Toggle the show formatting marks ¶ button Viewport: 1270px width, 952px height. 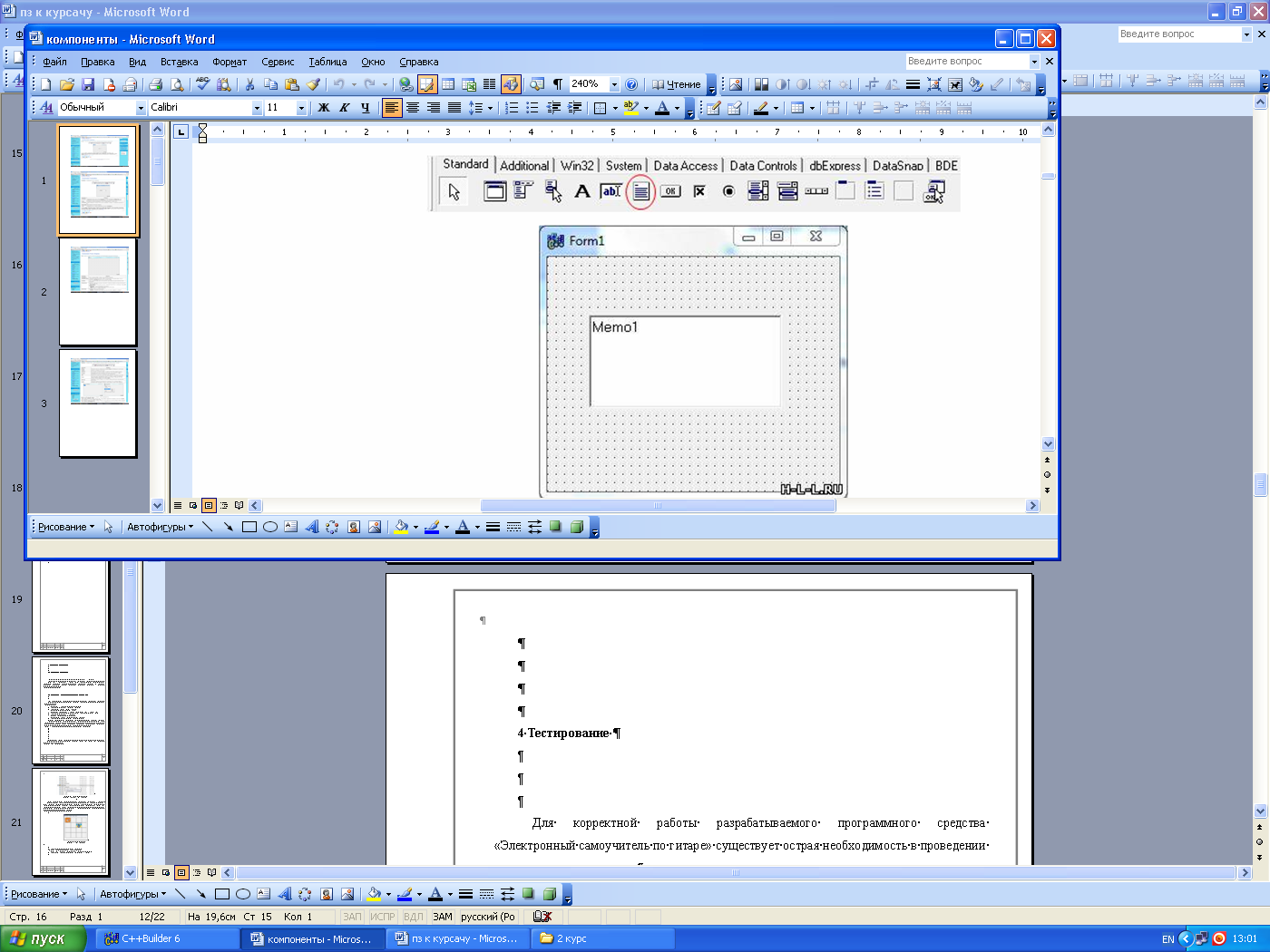coord(558,84)
